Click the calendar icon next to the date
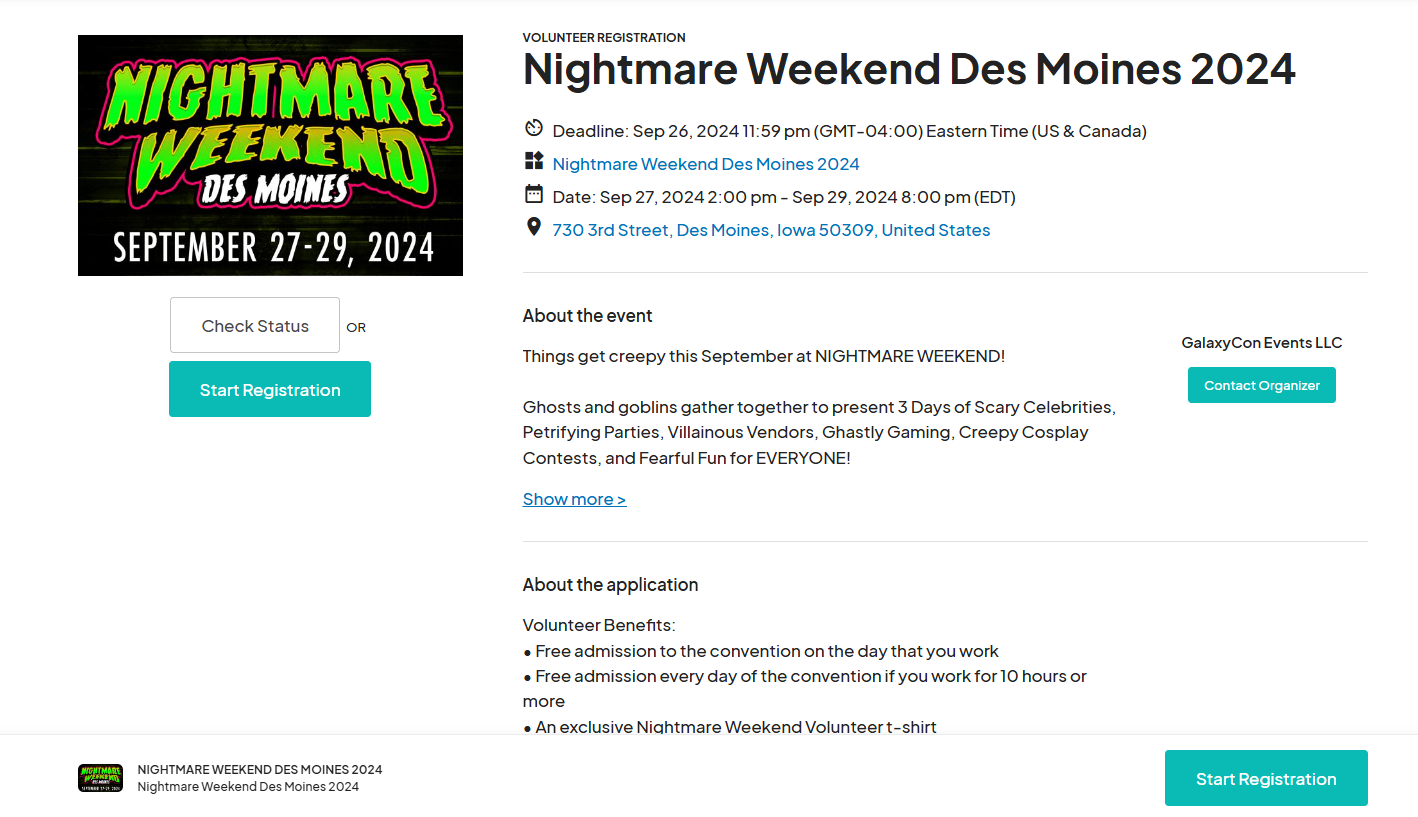1418x817 pixels. (x=533, y=194)
